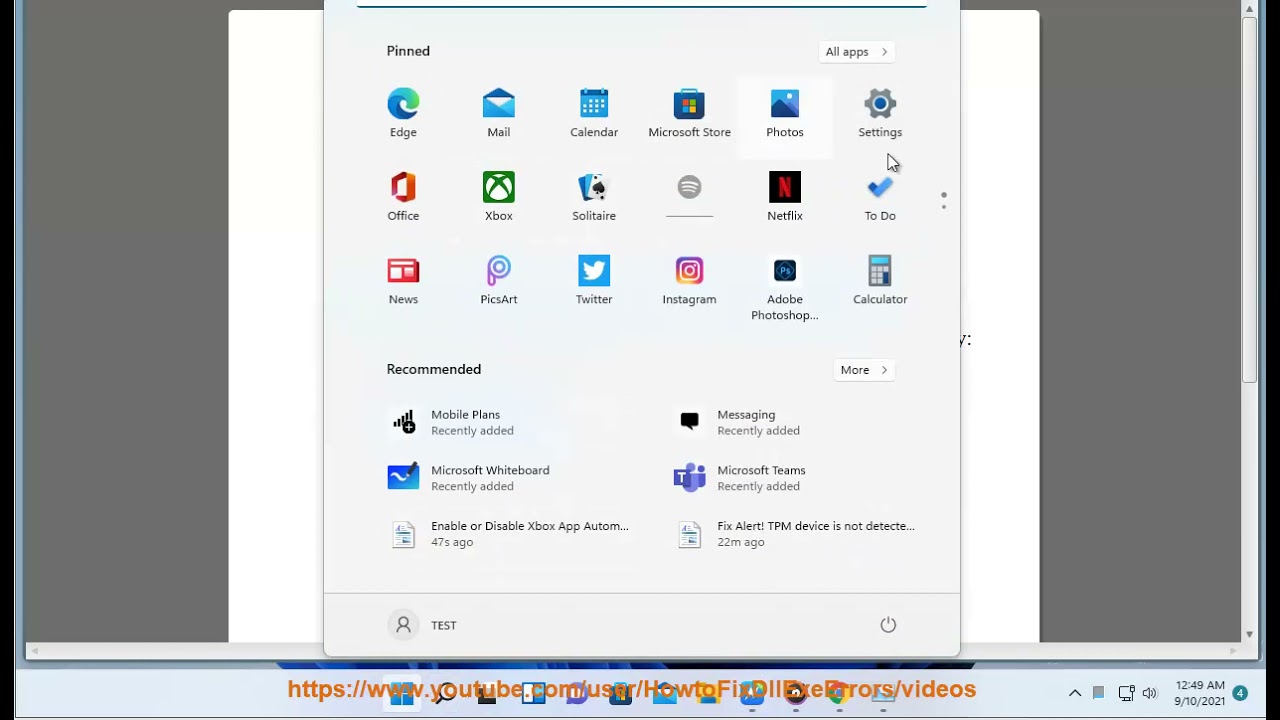The height and width of the screenshot is (720, 1280).
Task: Open Twitter
Action: pyautogui.click(x=594, y=281)
